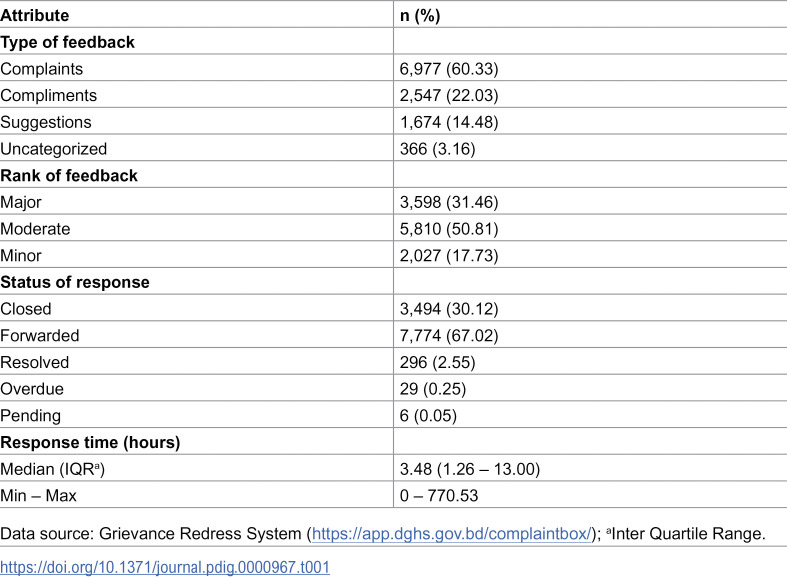787x578 pixels.
Task: Select the "Type of feedback" section heading
Action: pyautogui.click(x=67, y=42)
